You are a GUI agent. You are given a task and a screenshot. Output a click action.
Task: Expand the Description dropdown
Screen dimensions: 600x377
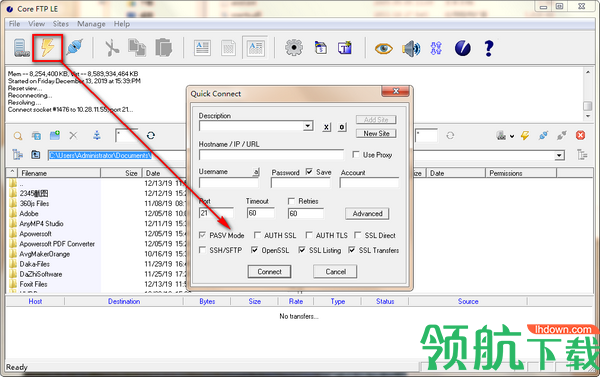click(308, 126)
